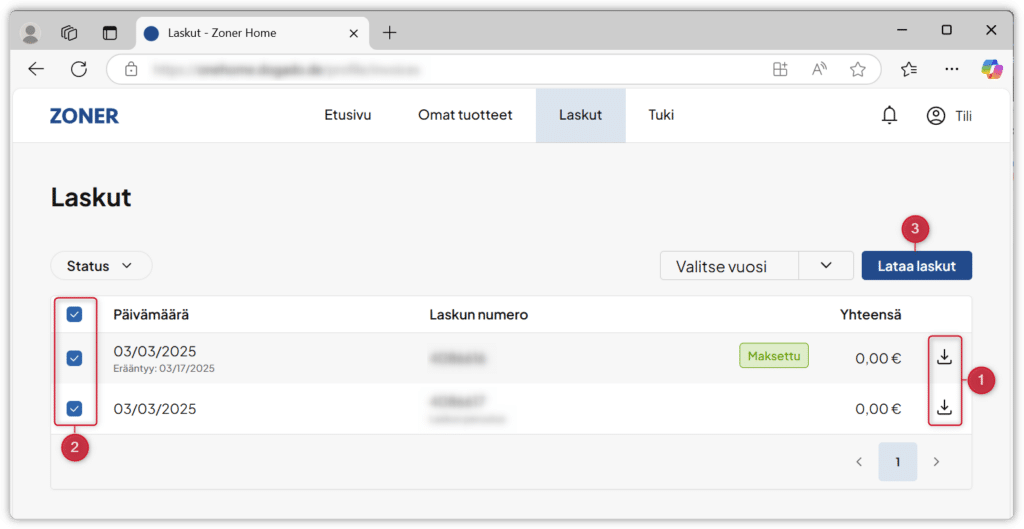Image resolution: width=1024 pixels, height=529 pixels.
Task: Click the chevron next to Valitse vuosi
Action: [826, 266]
